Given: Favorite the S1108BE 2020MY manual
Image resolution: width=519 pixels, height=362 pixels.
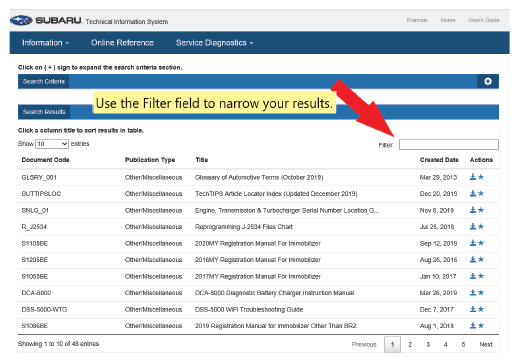Looking at the screenshot, I should tap(481, 243).
